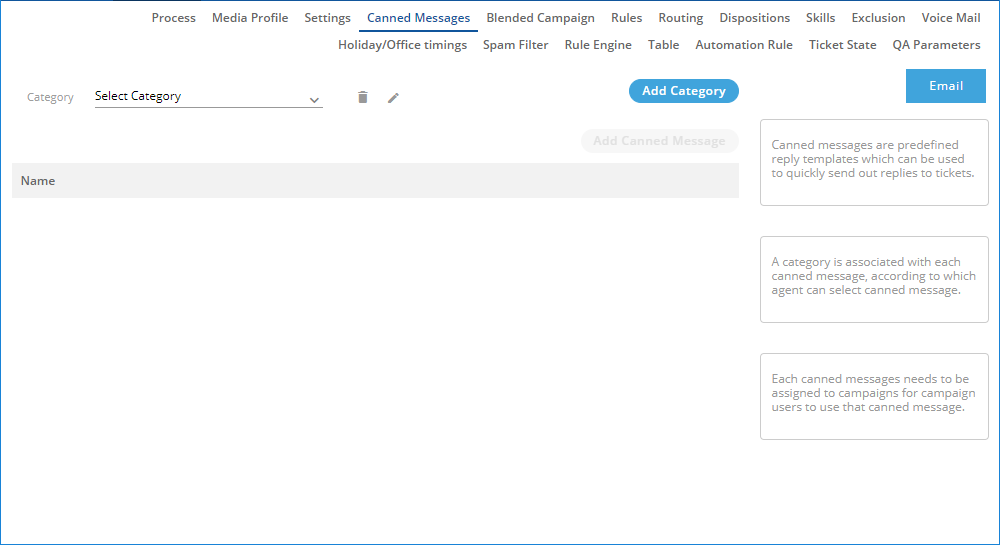The image size is (1000, 545).
Task: Edit category using the pencil icon
Action: [393, 98]
